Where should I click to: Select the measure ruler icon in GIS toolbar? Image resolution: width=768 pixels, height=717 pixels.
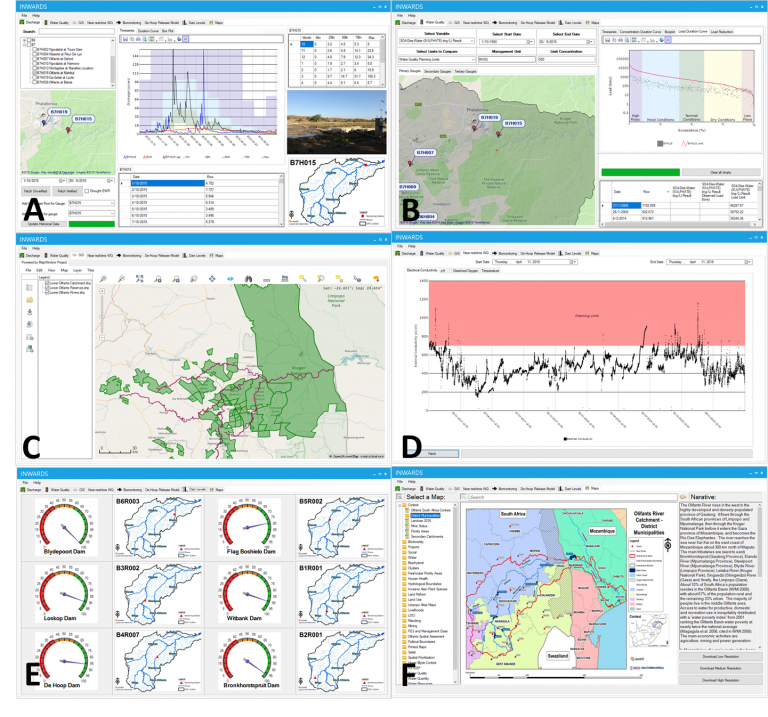pyautogui.click(x=266, y=279)
